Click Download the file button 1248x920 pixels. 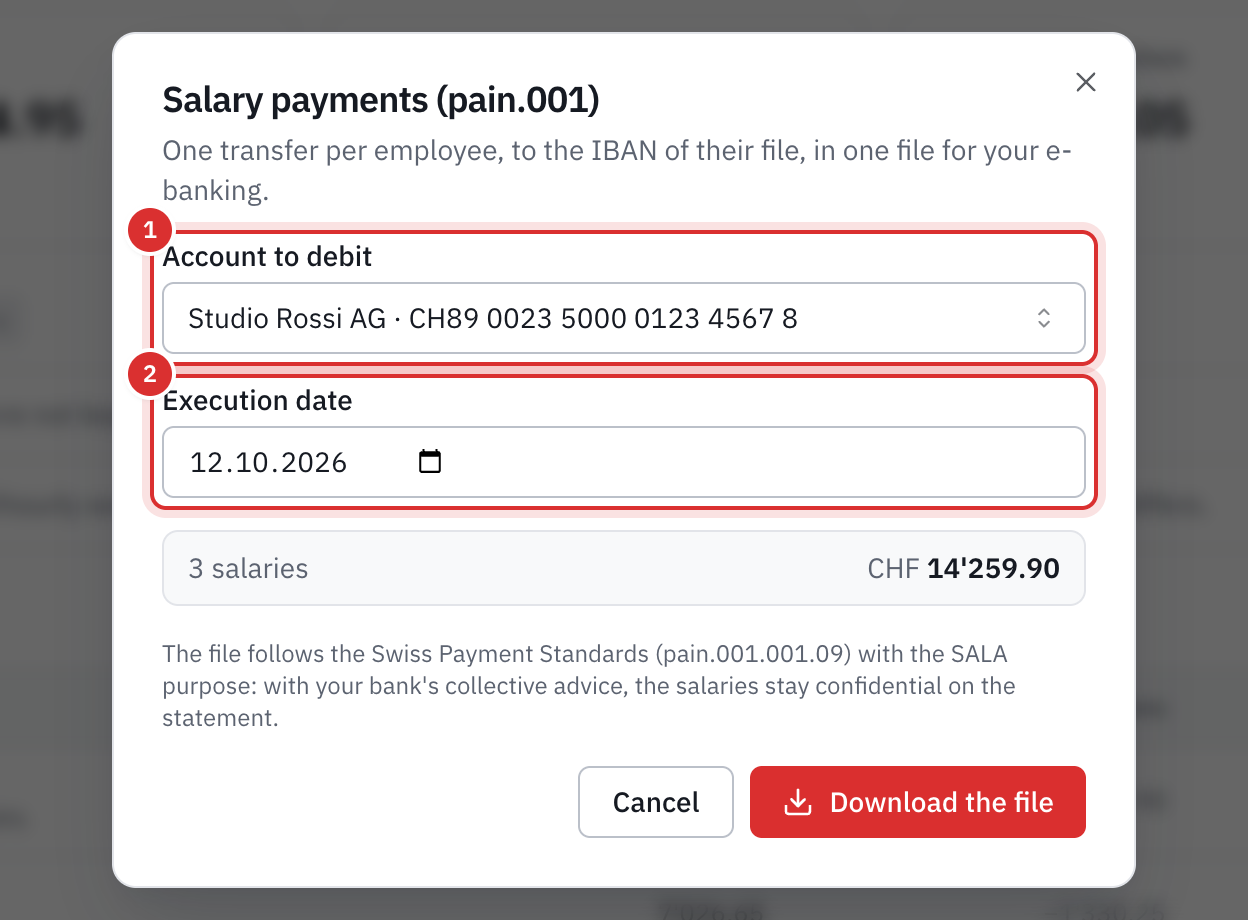coord(918,802)
